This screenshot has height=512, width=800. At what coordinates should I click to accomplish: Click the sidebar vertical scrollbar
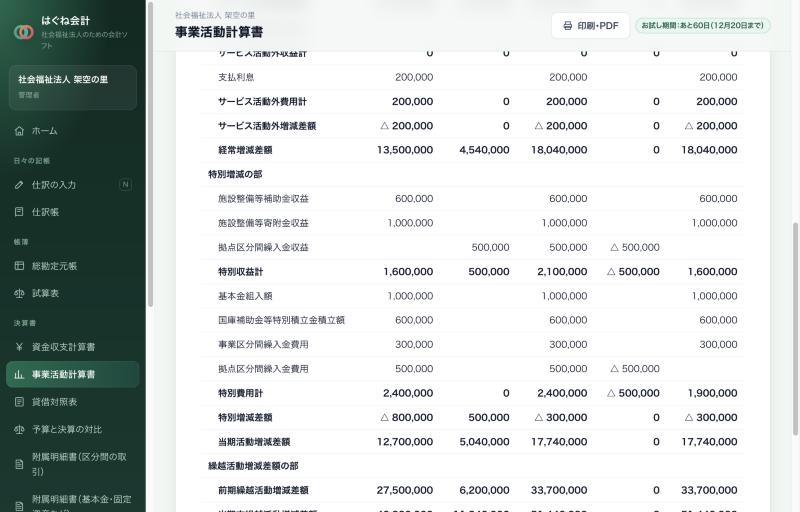[150, 153]
